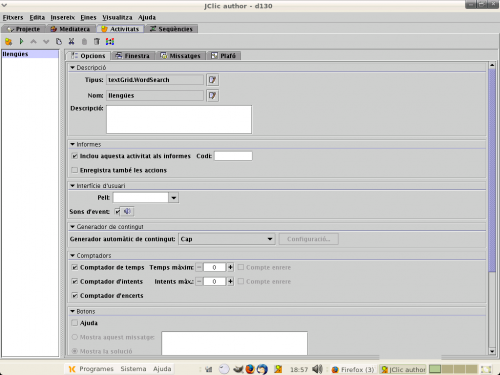Viewport: 500px width, 375px height.
Task: Click the copy attributes colored-squares icon
Action: [110, 42]
